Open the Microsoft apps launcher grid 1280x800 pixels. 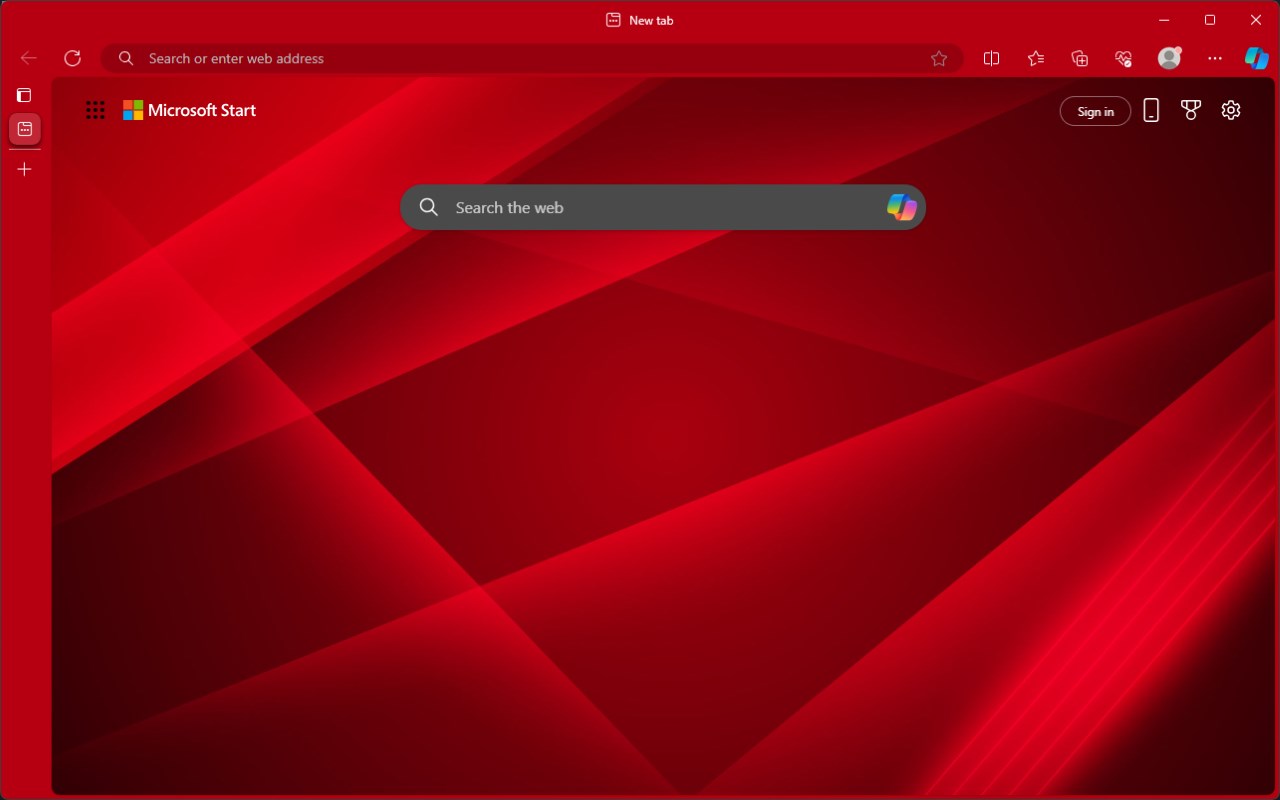coord(95,110)
